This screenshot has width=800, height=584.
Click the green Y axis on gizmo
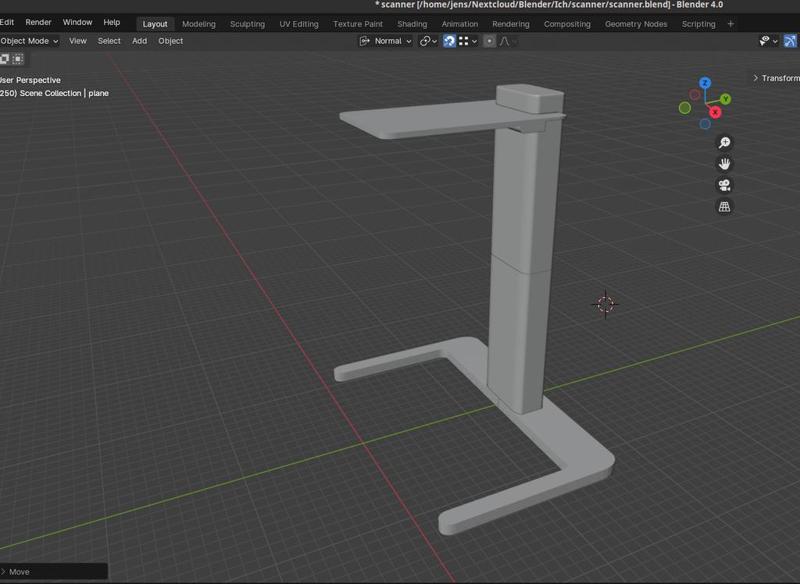click(x=725, y=99)
